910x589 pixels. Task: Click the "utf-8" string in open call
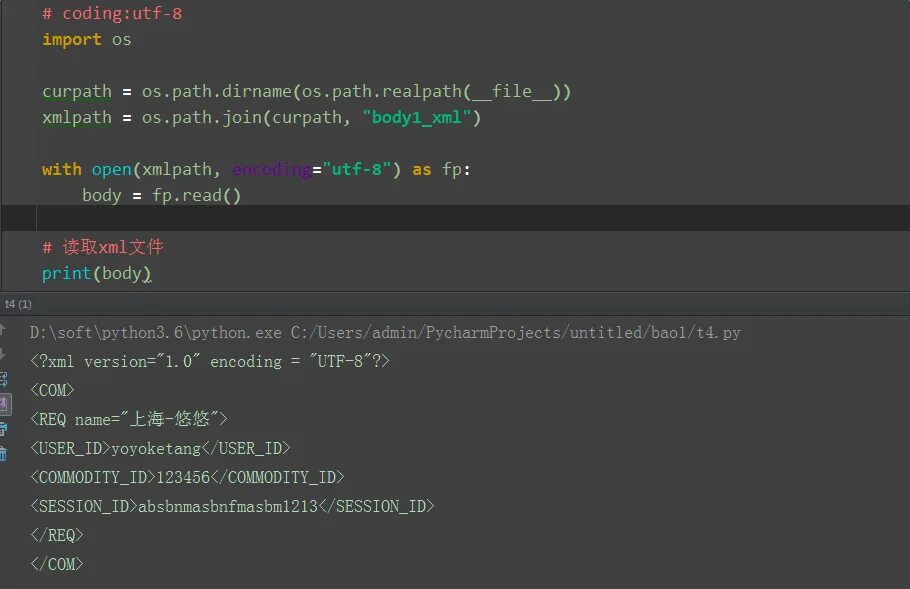point(357,169)
